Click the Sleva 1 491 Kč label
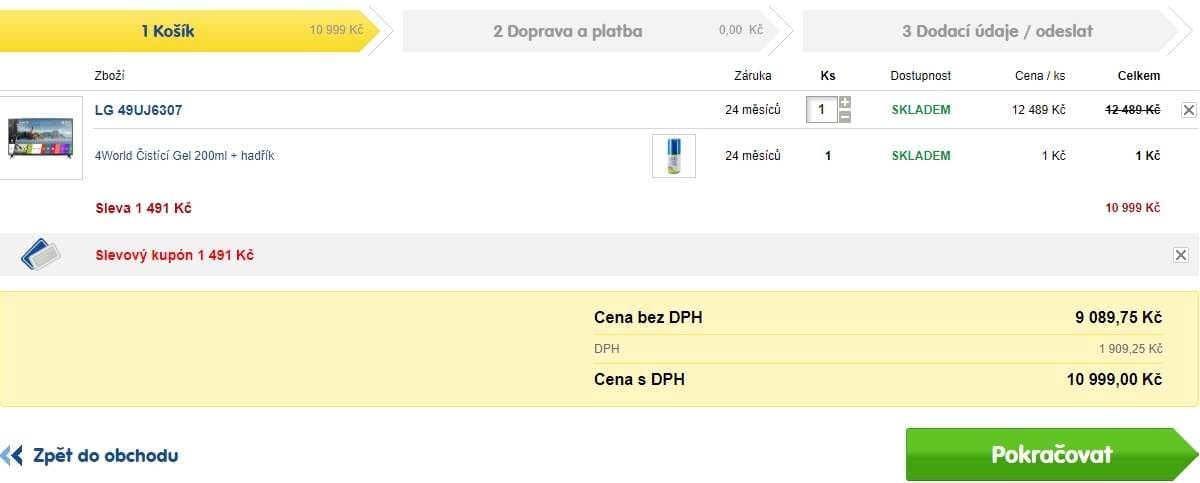Screen dimensions: 1200x483 coord(143,208)
